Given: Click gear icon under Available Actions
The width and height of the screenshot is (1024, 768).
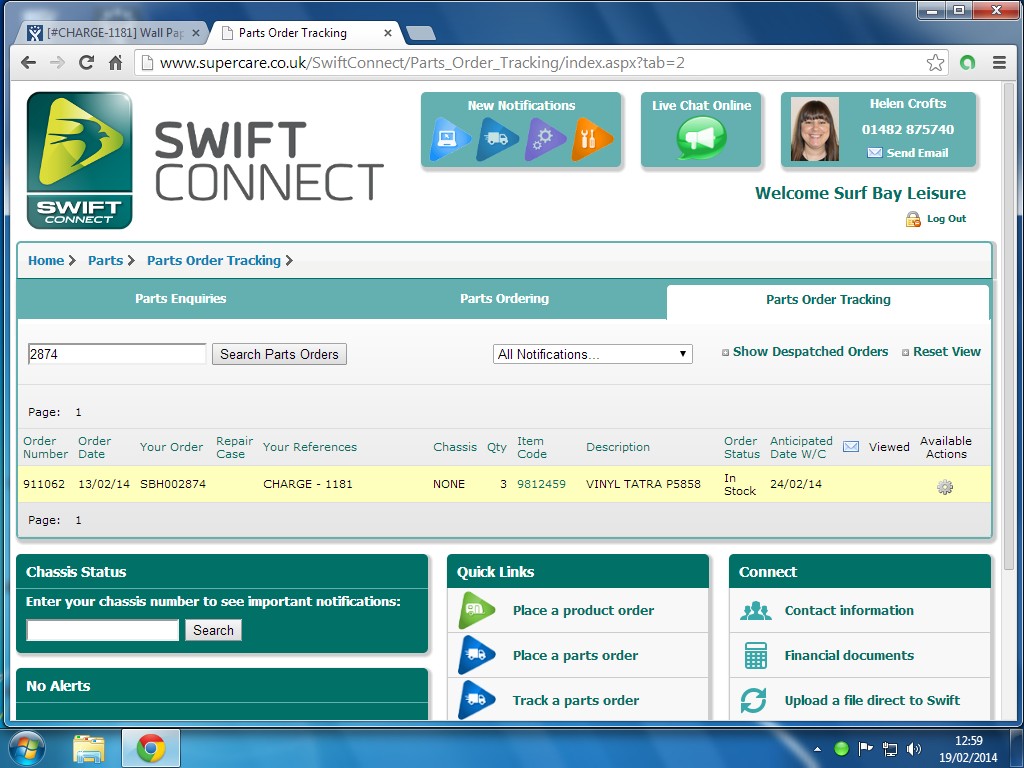Looking at the screenshot, I should coord(944,487).
